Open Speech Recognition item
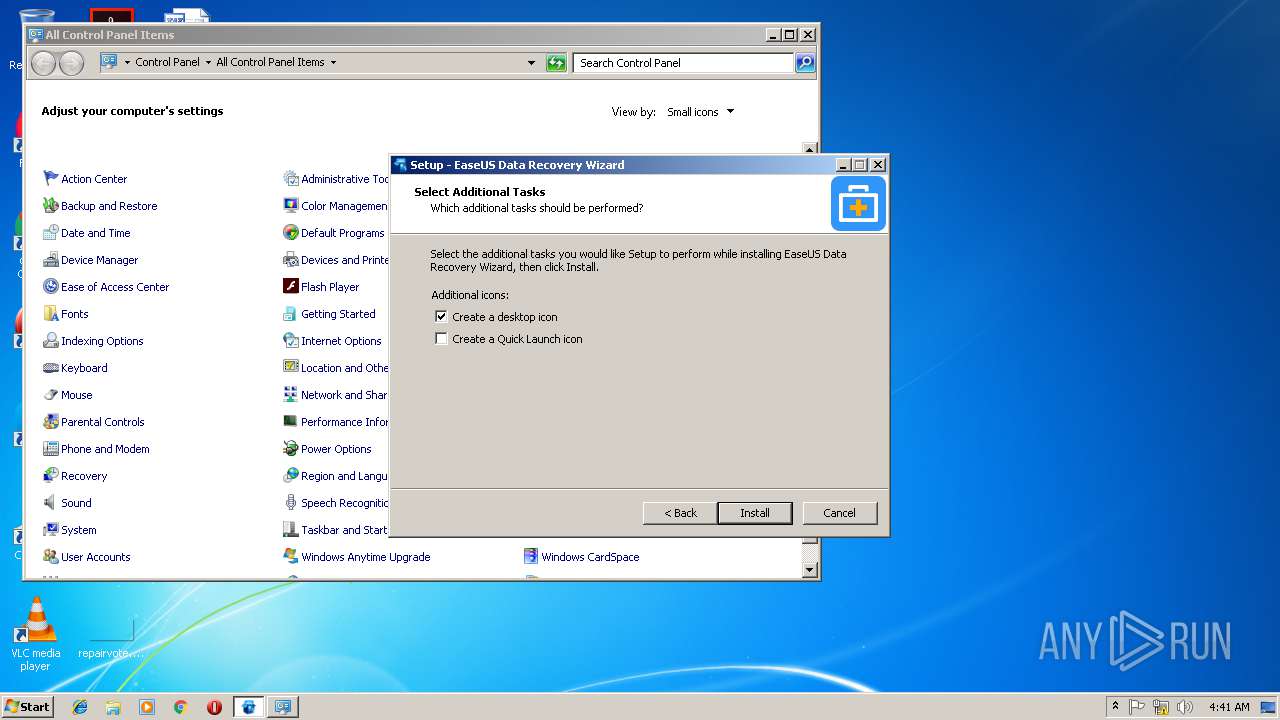The height and width of the screenshot is (720, 1280). point(335,503)
